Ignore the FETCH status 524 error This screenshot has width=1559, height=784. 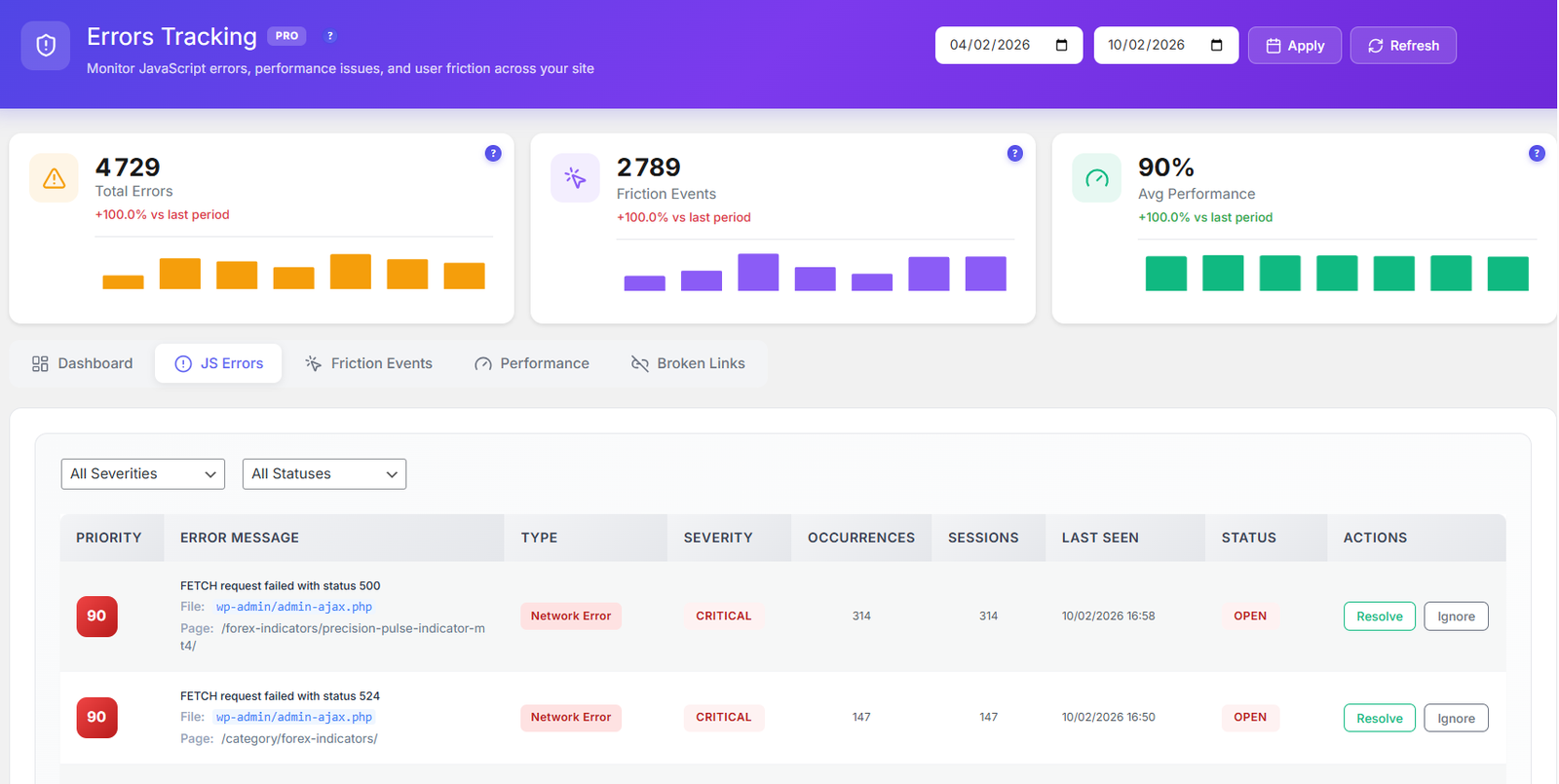(x=1456, y=719)
